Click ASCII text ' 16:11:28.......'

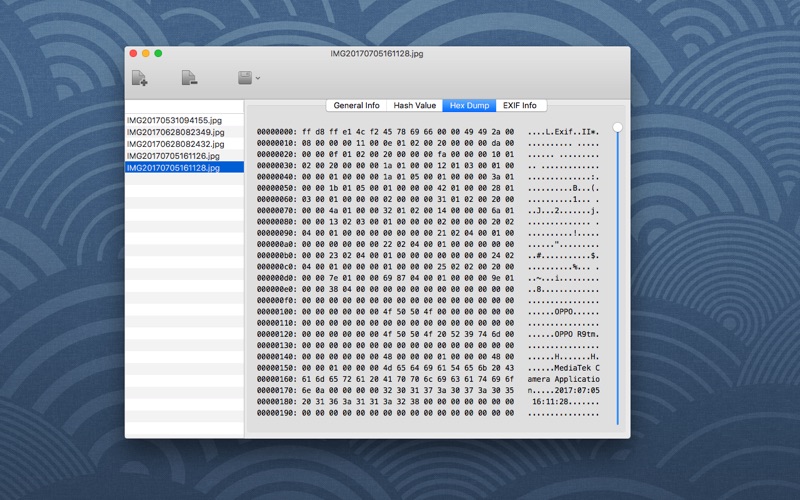coord(563,401)
